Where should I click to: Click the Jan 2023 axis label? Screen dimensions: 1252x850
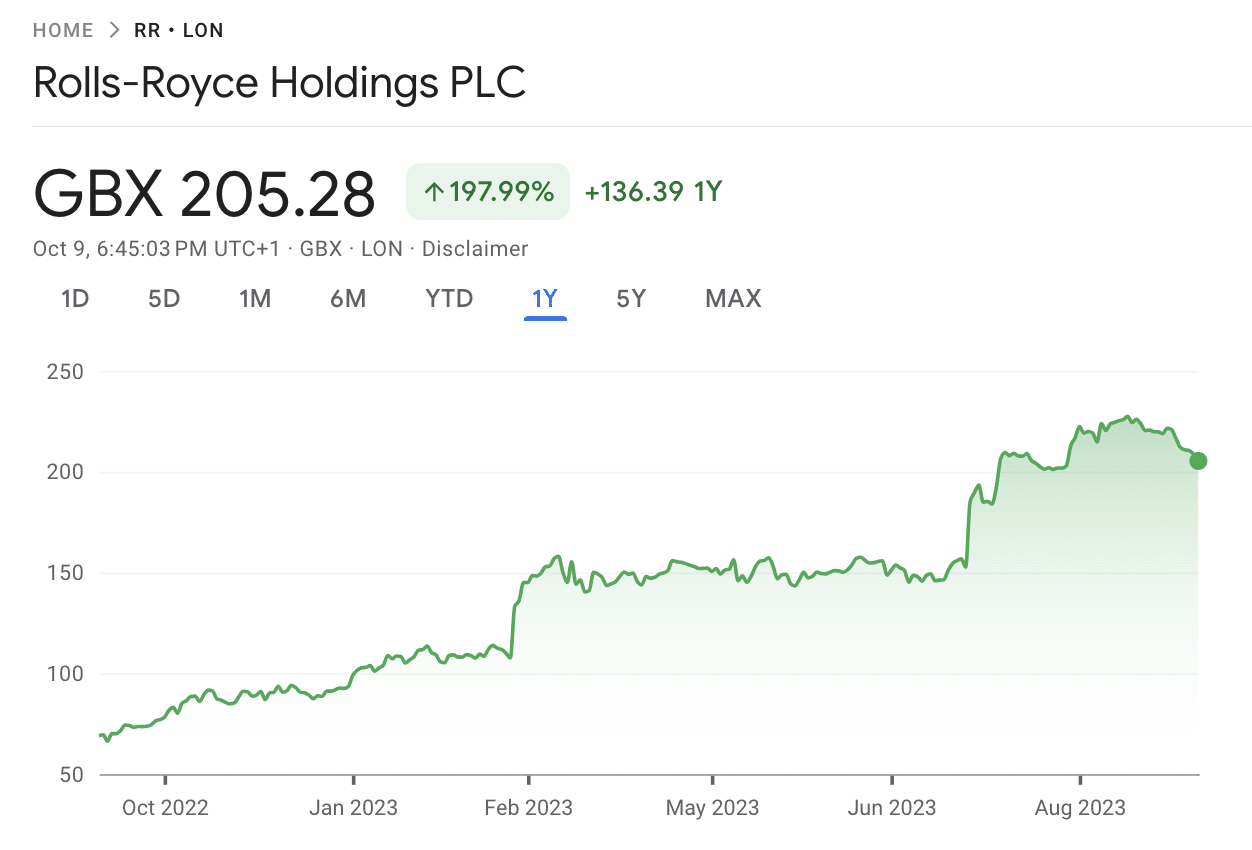pos(353,808)
